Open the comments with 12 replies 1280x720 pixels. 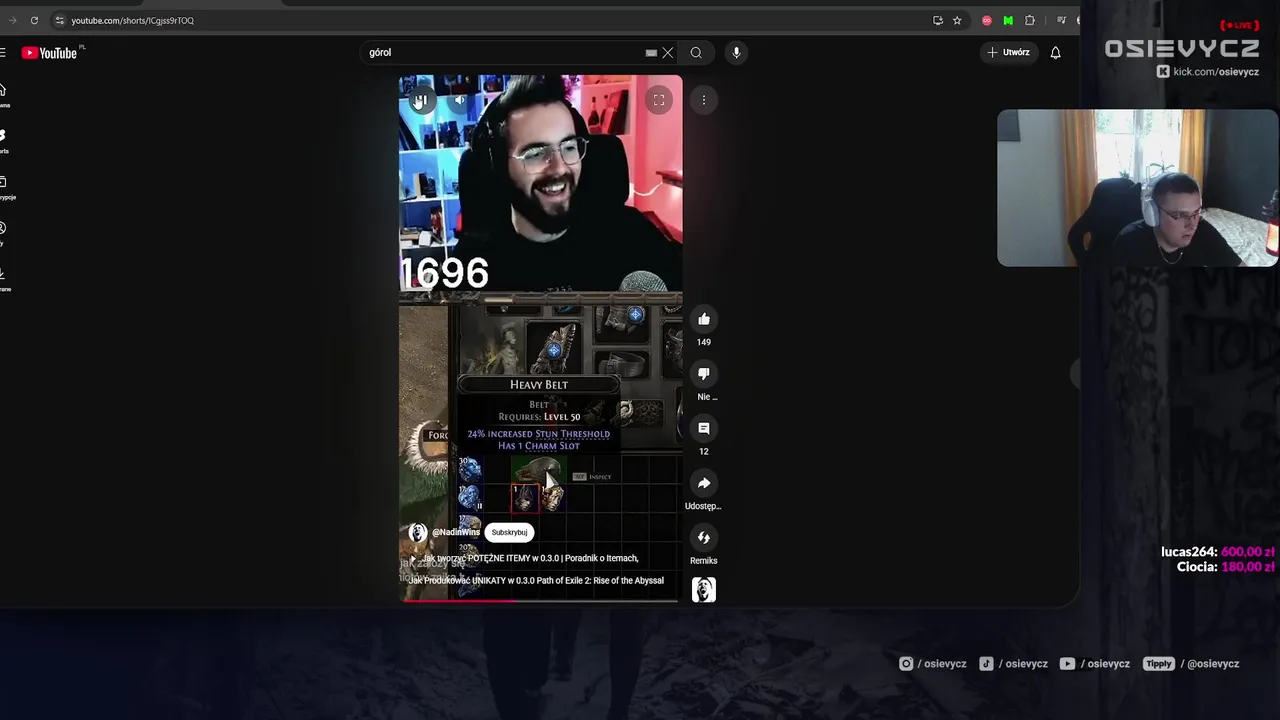coord(704,428)
